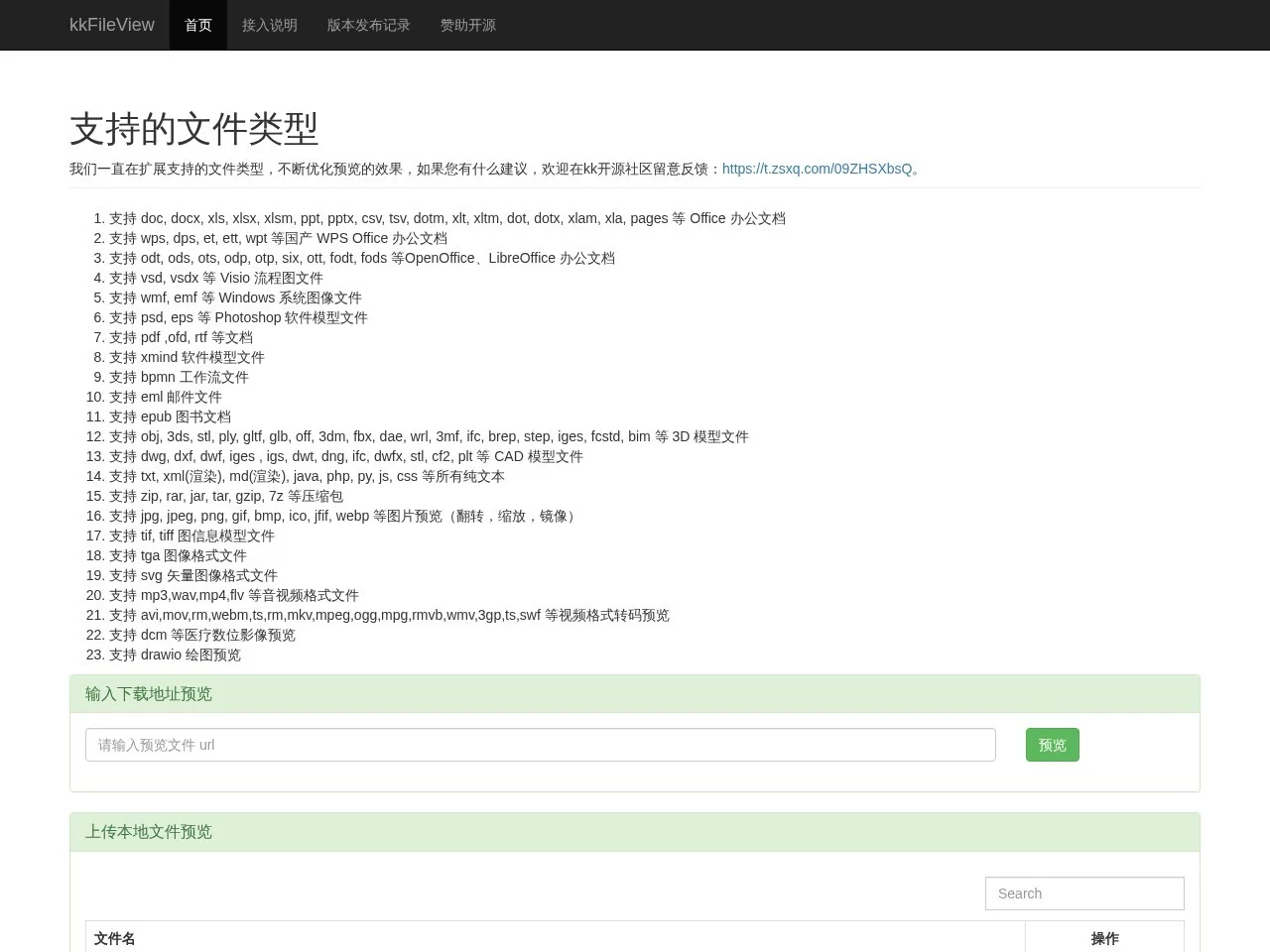Open the 版本发布记录 page
The image size is (1270, 952).
[368, 25]
